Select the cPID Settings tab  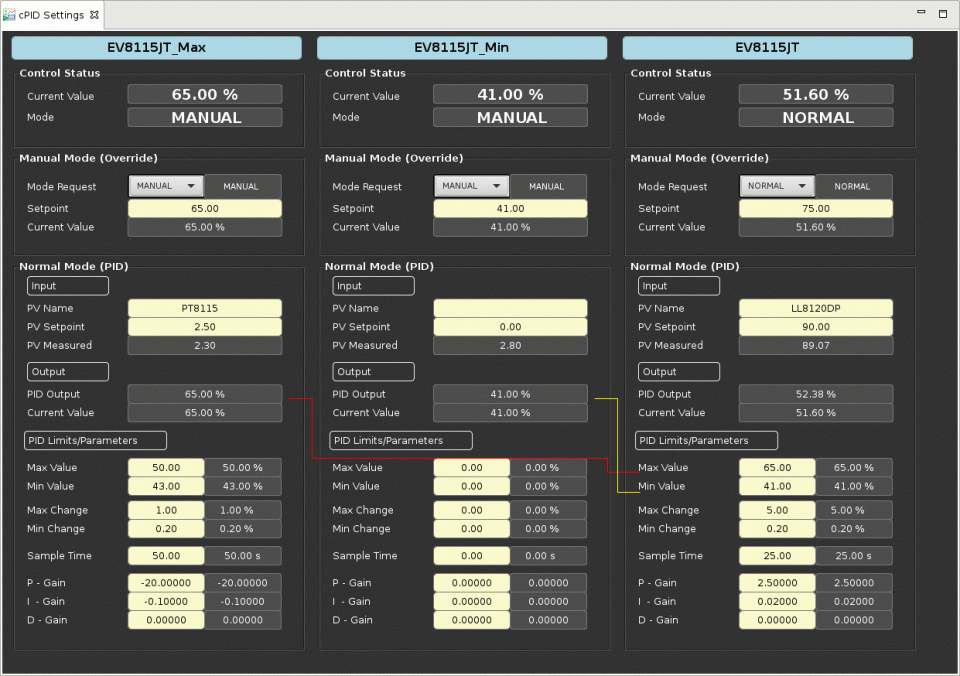50,15
